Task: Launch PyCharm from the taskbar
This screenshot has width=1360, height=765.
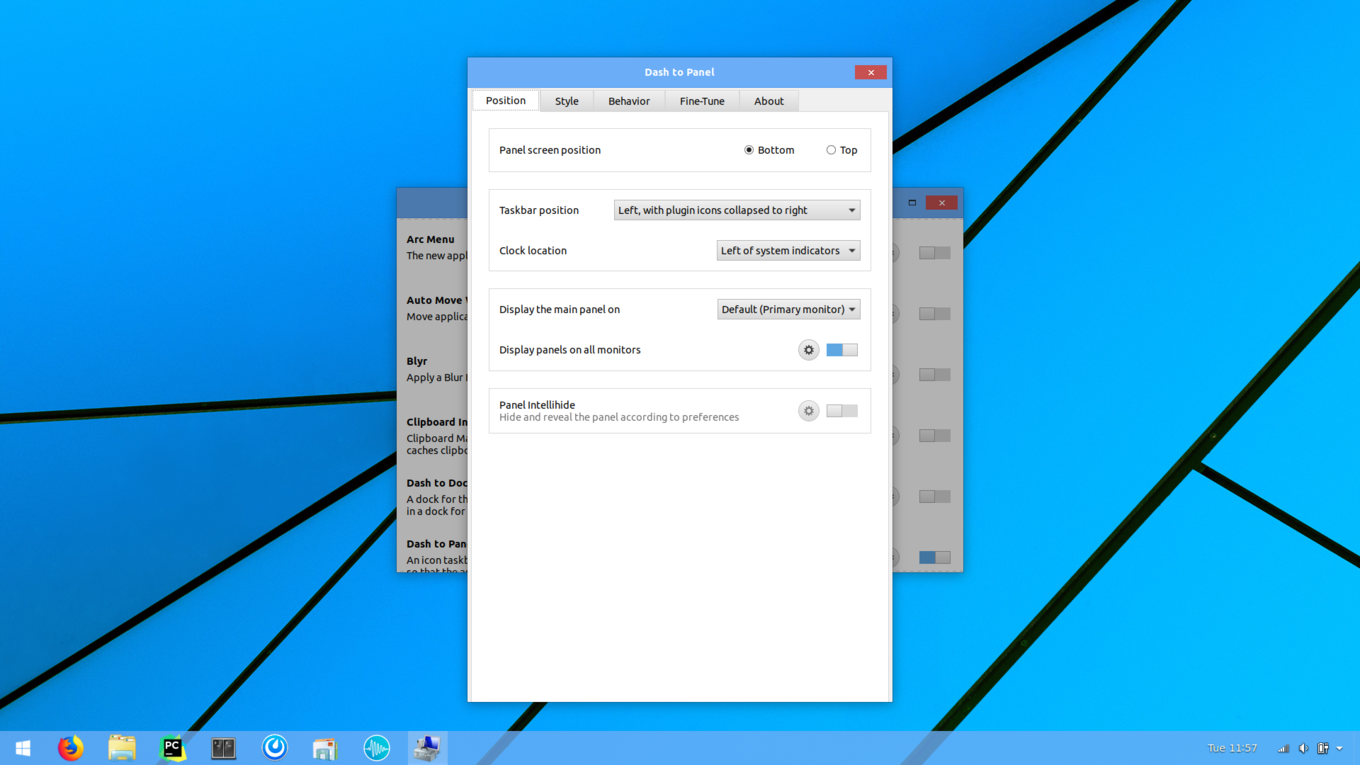Action: point(173,748)
